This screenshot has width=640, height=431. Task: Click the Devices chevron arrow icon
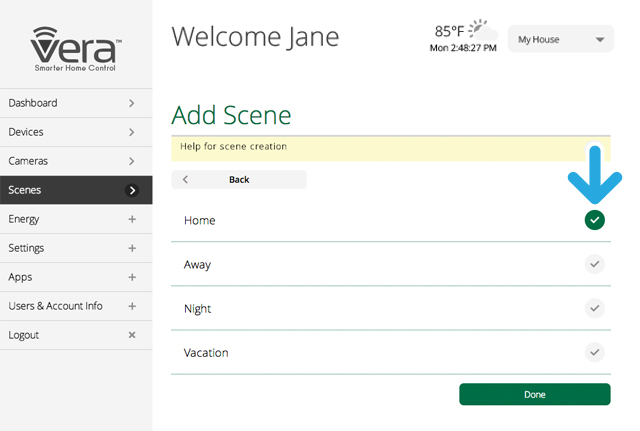pyautogui.click(x=132, y=132)
